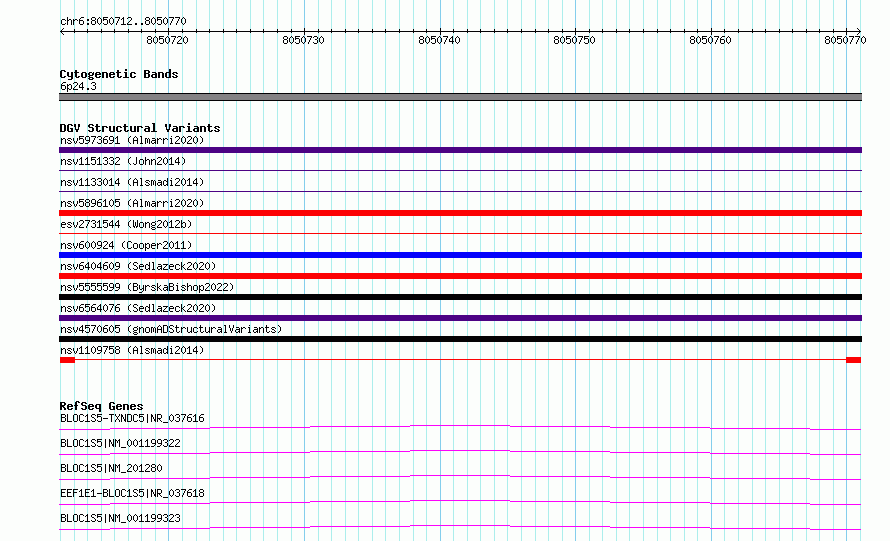Click ruler tick label 8050750

point(574,40)
